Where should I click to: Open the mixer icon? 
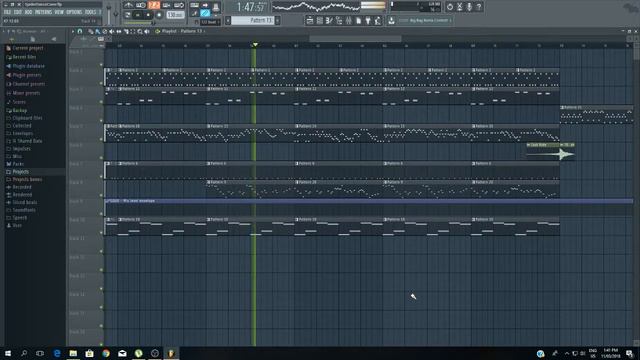[349, 20]
